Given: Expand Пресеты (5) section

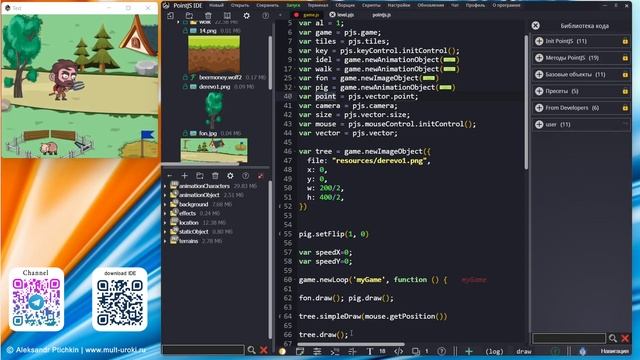Looking at the screenshot, I should pyautogui.click(x=539, y=91).
